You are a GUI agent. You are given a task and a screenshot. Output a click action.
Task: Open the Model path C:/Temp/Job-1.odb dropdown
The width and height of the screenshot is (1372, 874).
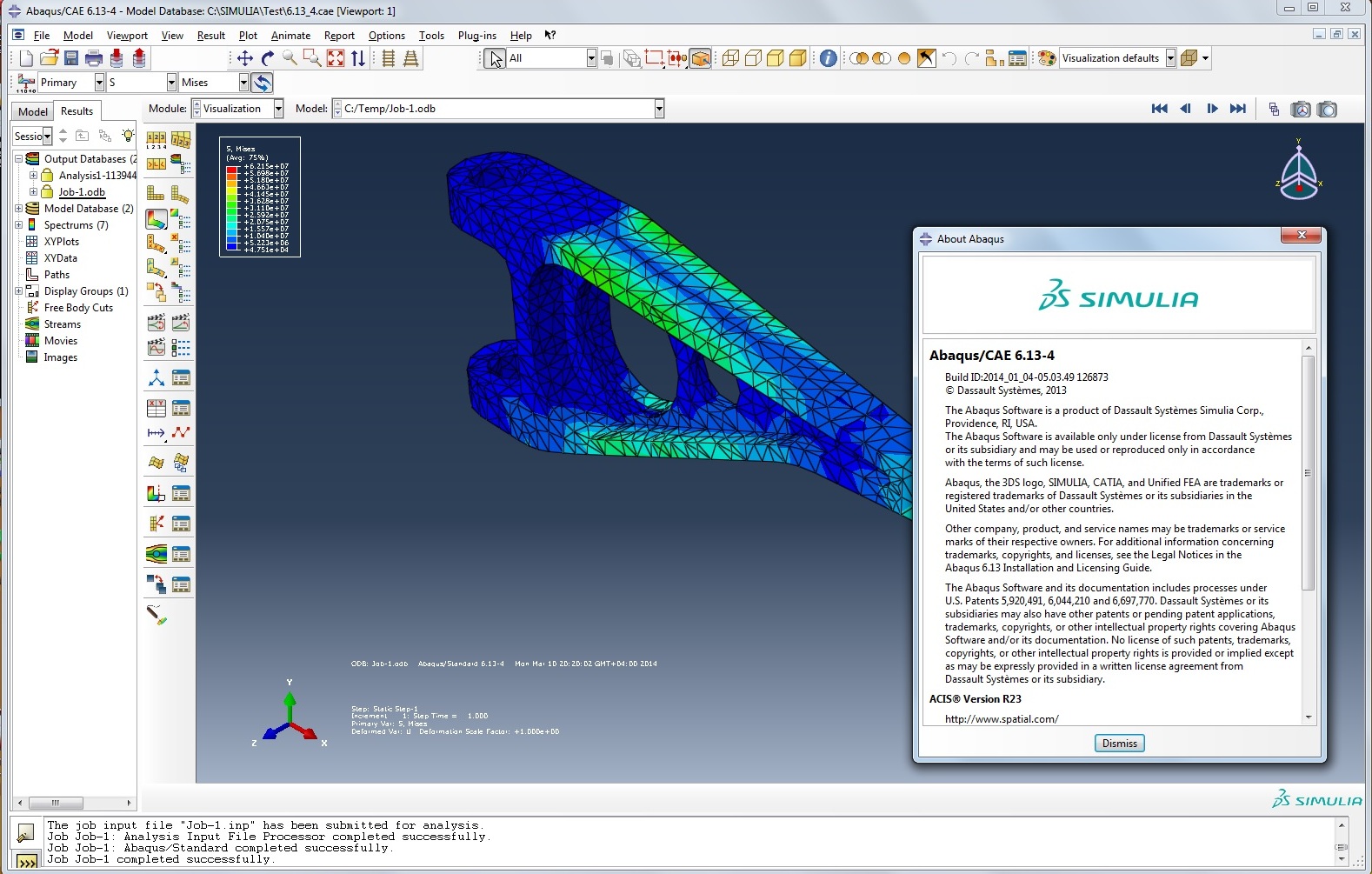point(659,109)
